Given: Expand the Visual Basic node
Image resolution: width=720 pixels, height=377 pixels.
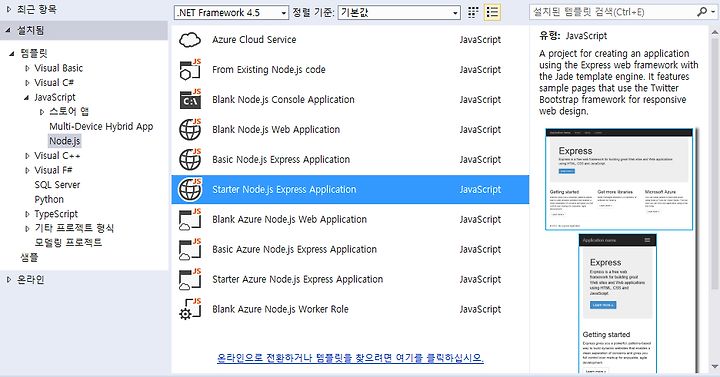Looking at the screenshot, I should click(27, 68).
